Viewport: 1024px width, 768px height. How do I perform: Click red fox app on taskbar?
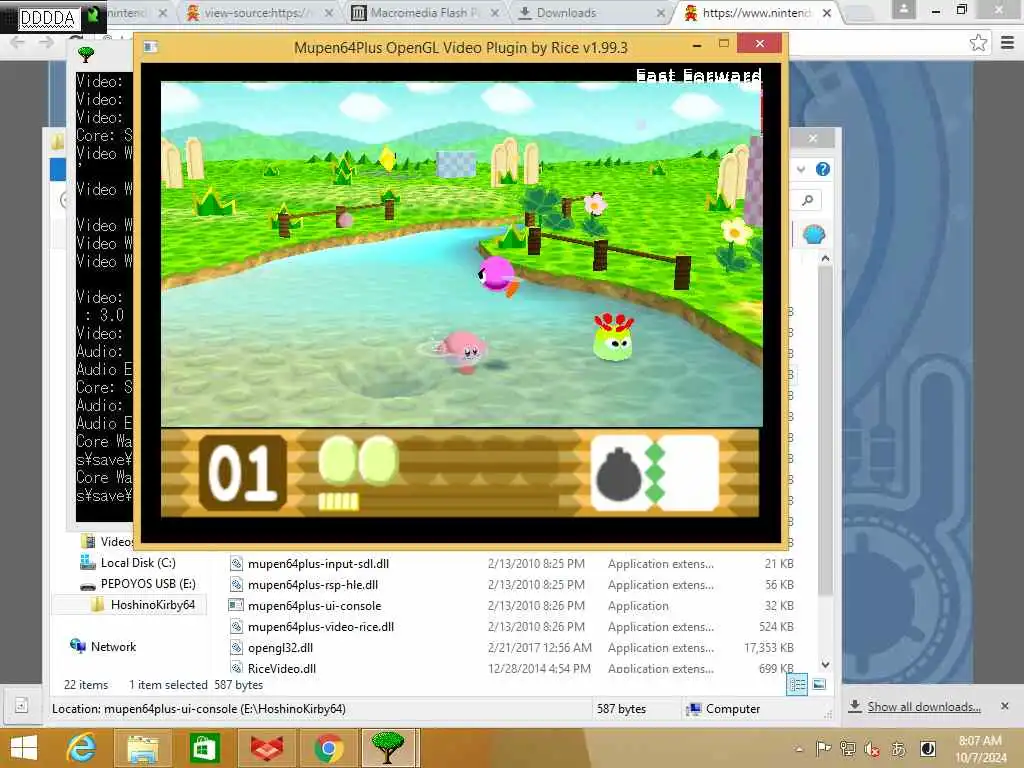pyautogui.click(x=266, y=748)
